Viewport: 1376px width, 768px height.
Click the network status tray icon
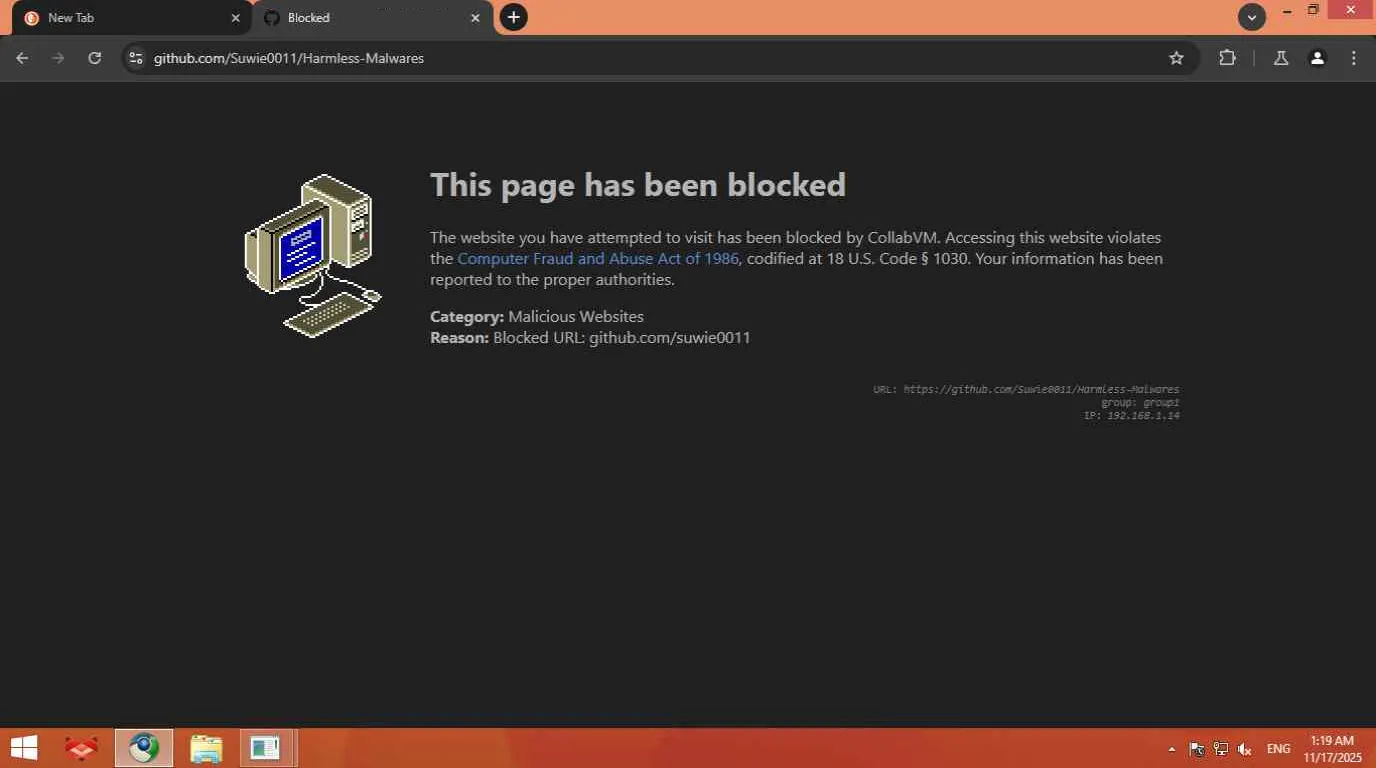1221,749
